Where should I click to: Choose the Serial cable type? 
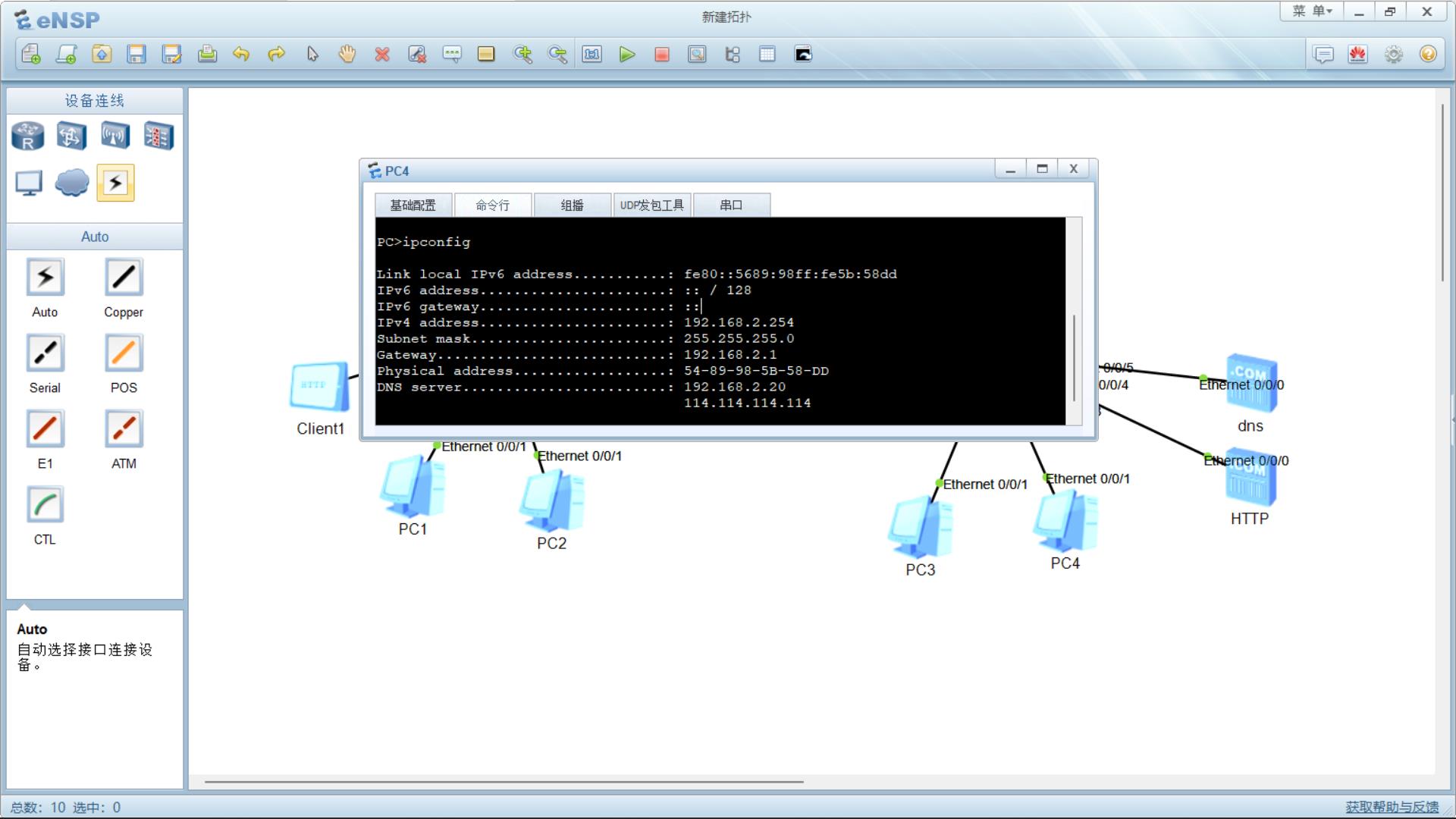point(45,353)
